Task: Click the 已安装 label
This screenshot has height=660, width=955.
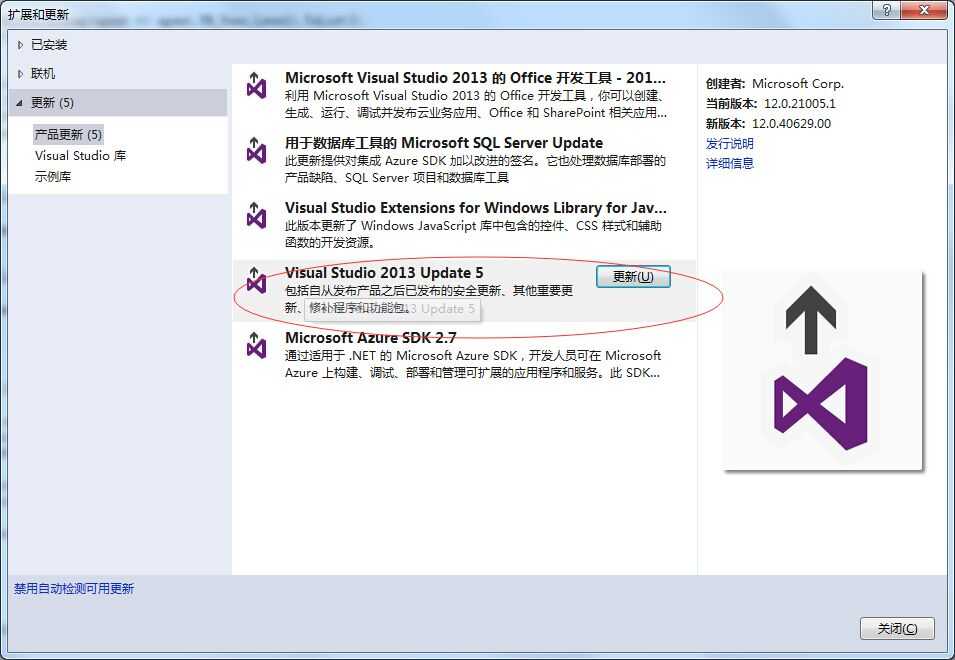Action: [x=49, y=45]
